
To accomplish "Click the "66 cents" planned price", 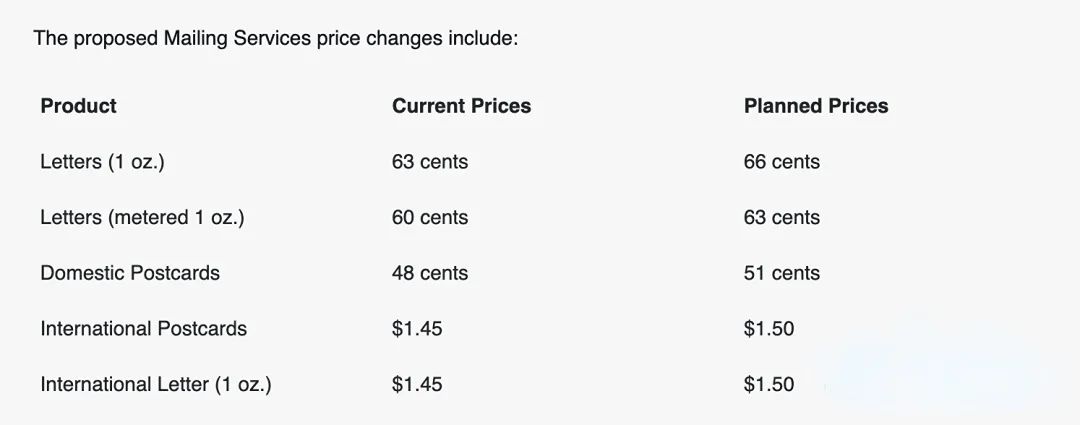I will click(x=781, y=162).
